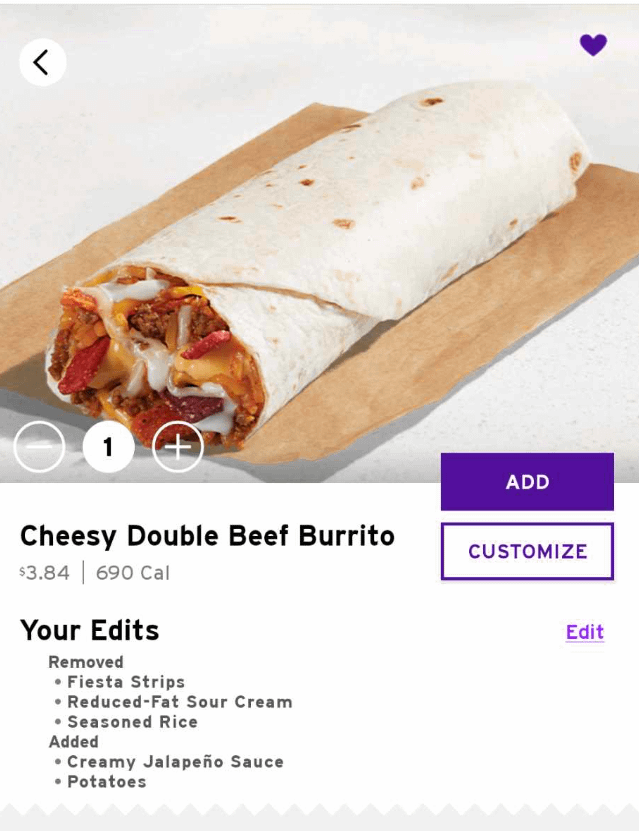Click the 690 Cal calorie info

point(132,573)
